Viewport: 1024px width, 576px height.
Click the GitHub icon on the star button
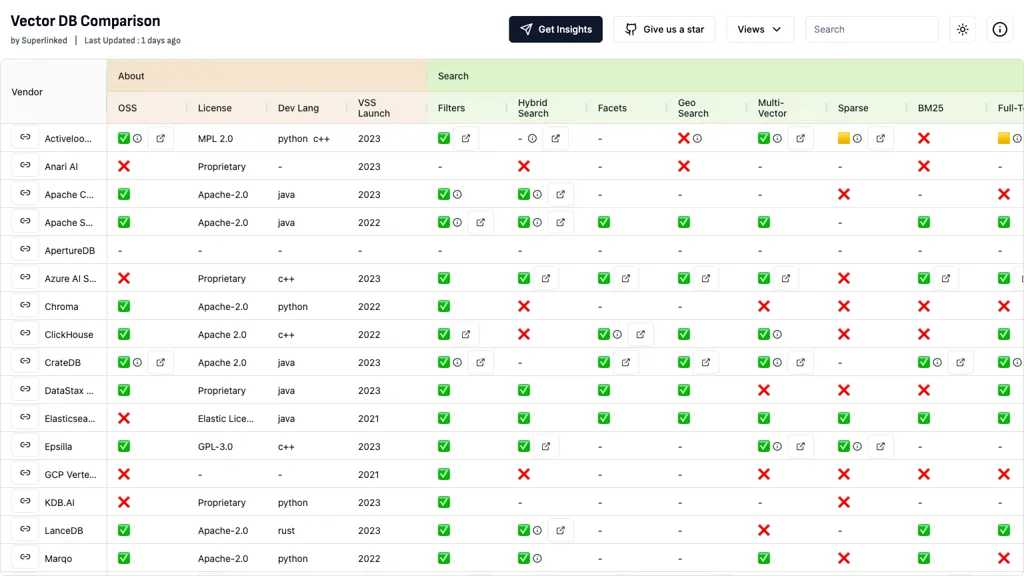tap(630, 29)
